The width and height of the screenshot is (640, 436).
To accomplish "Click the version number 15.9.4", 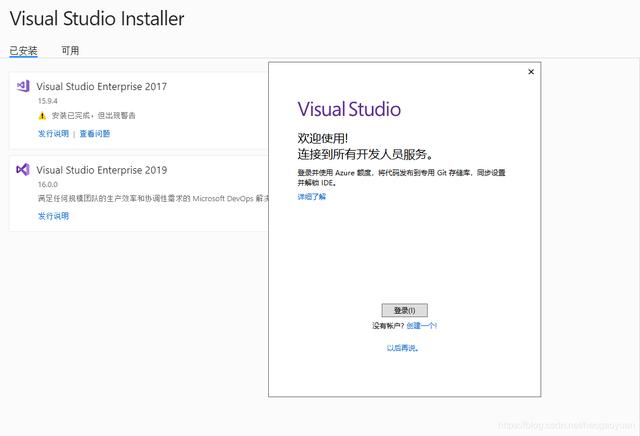I will pos(48,101).
